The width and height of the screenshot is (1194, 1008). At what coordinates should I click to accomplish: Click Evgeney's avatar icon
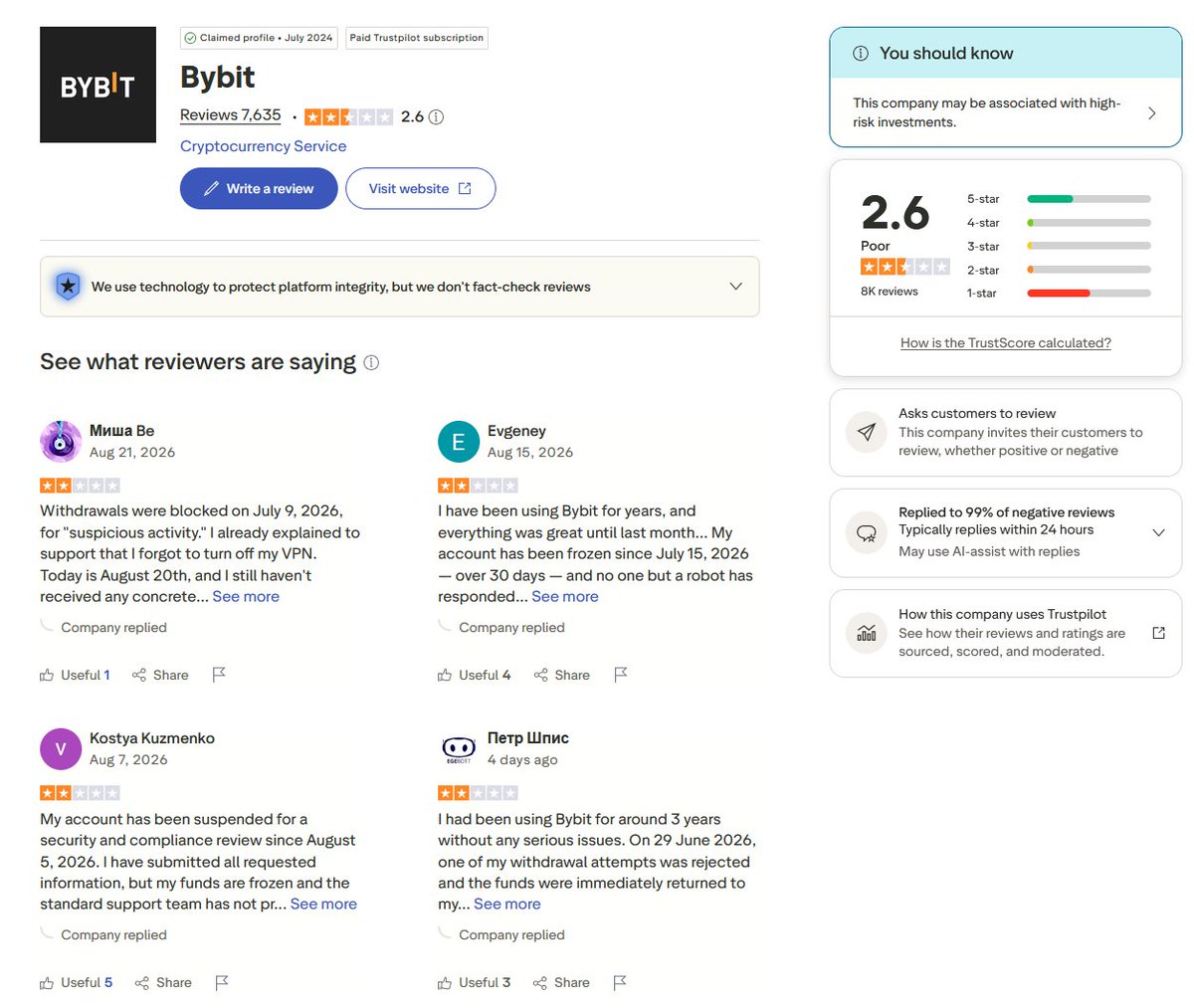[x=459, y=441]
